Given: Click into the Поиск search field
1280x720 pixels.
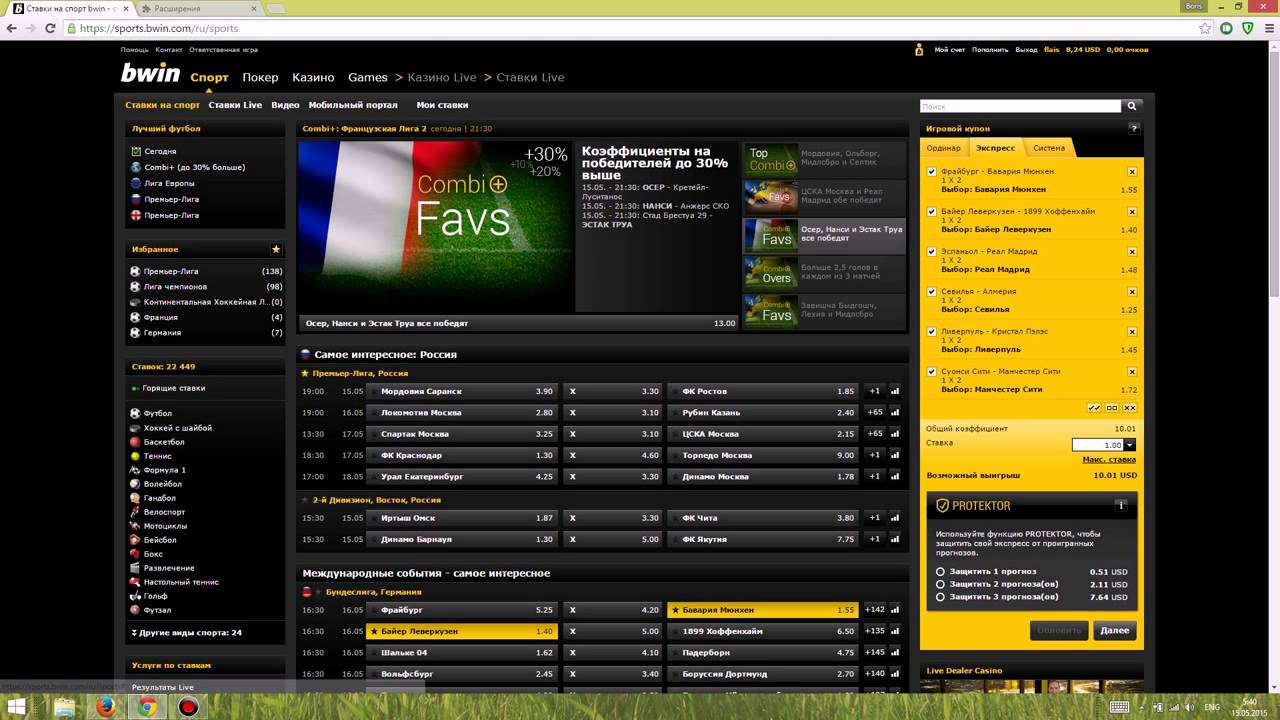Looking at the screenshot, I should (1020, 106).
